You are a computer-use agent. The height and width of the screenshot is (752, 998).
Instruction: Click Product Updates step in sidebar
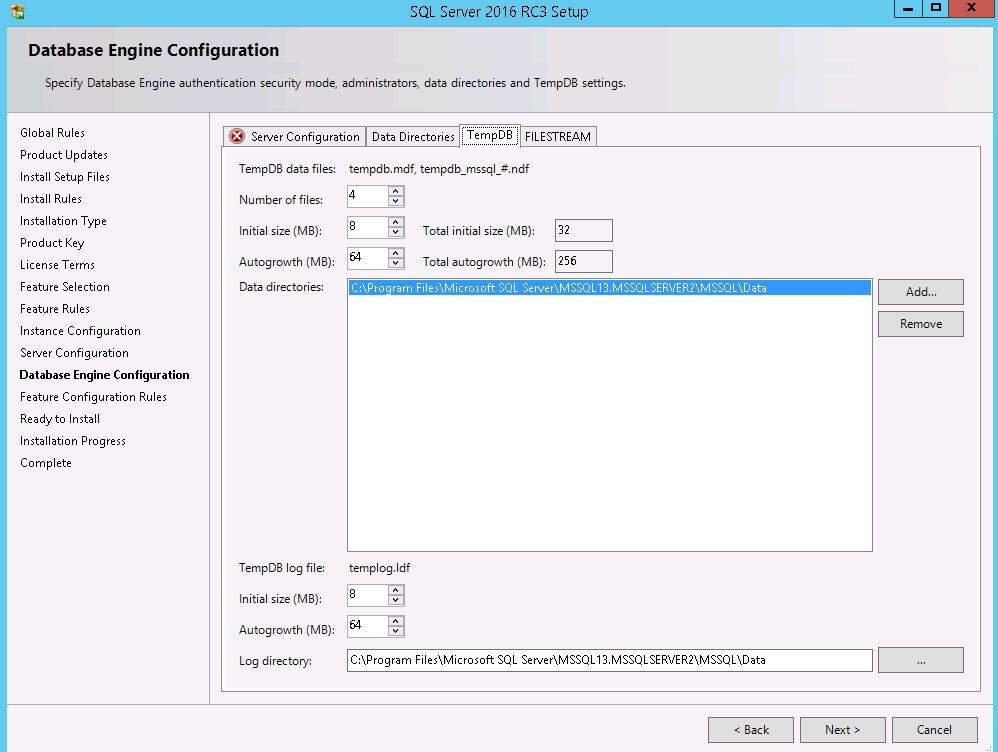tap(64, 155)
